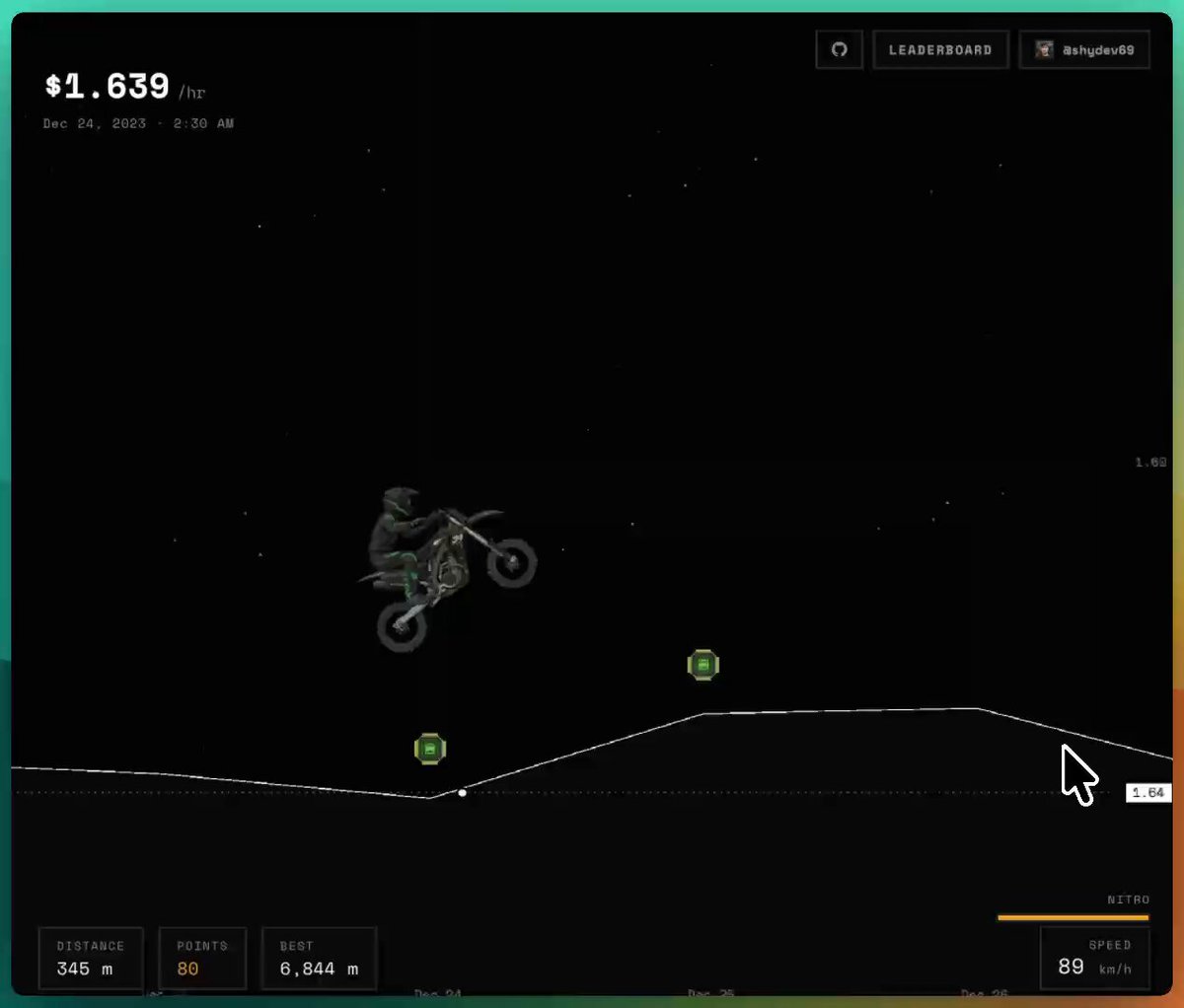Click the motorcycle rider sprite
1184x1008 pixels.
447,567
